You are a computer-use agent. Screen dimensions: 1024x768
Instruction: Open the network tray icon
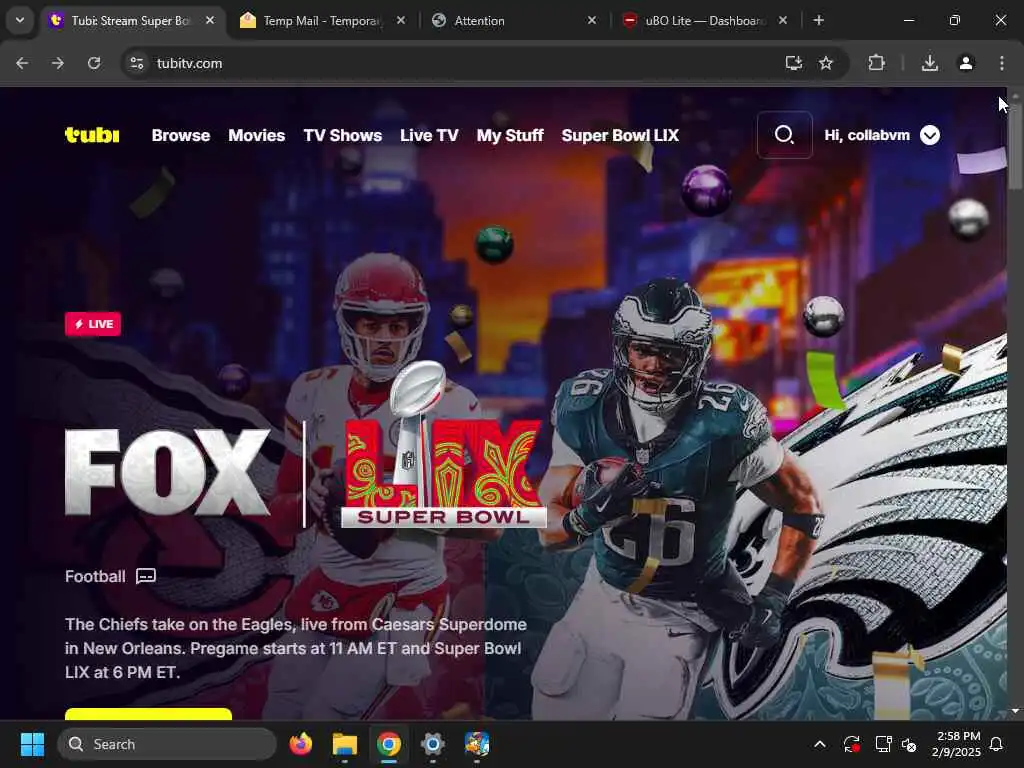pyautogui.click(x=883, y=744)
